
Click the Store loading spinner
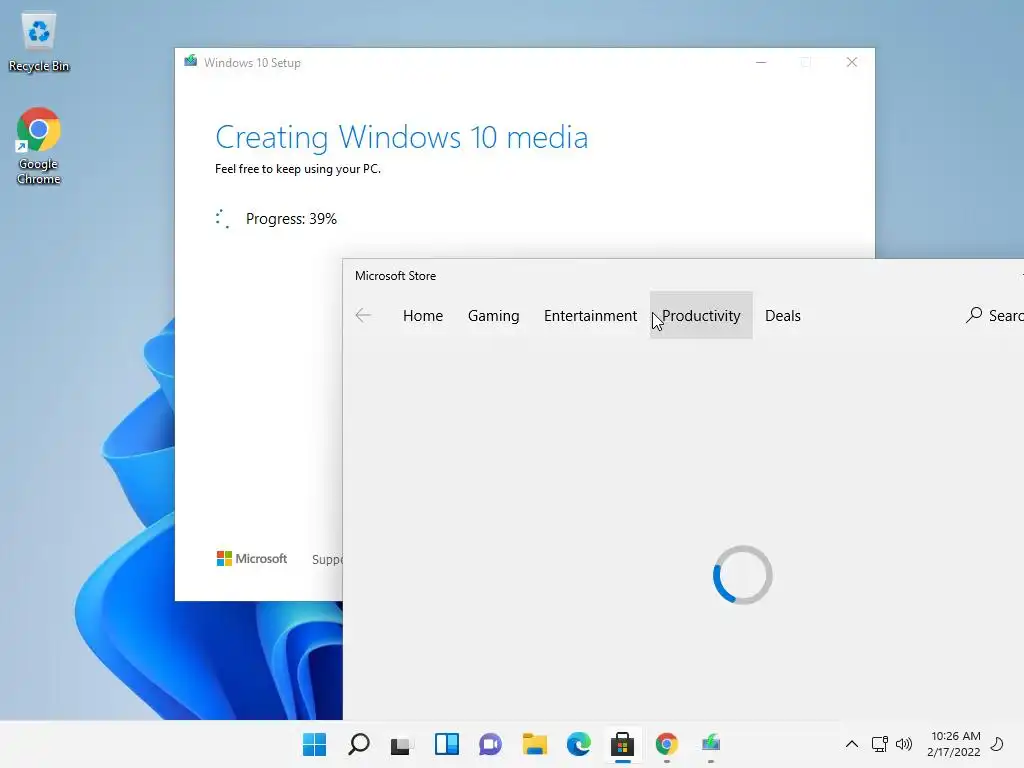coord(743,575)
